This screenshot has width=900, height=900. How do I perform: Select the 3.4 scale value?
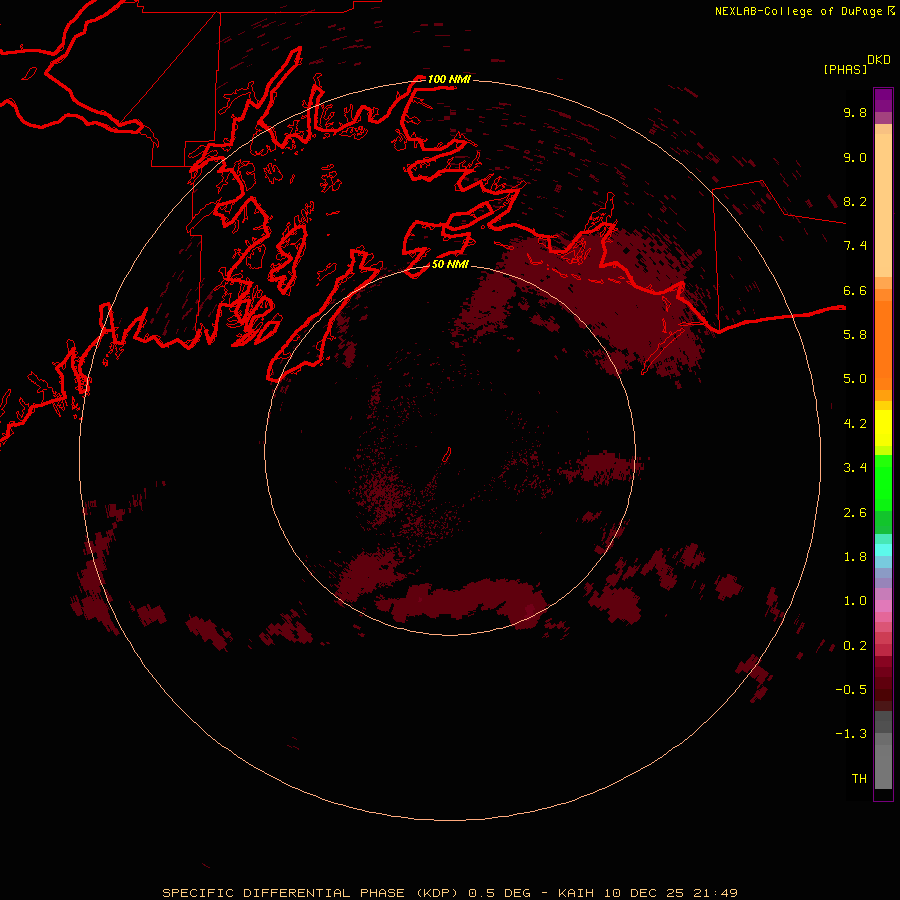855,468
